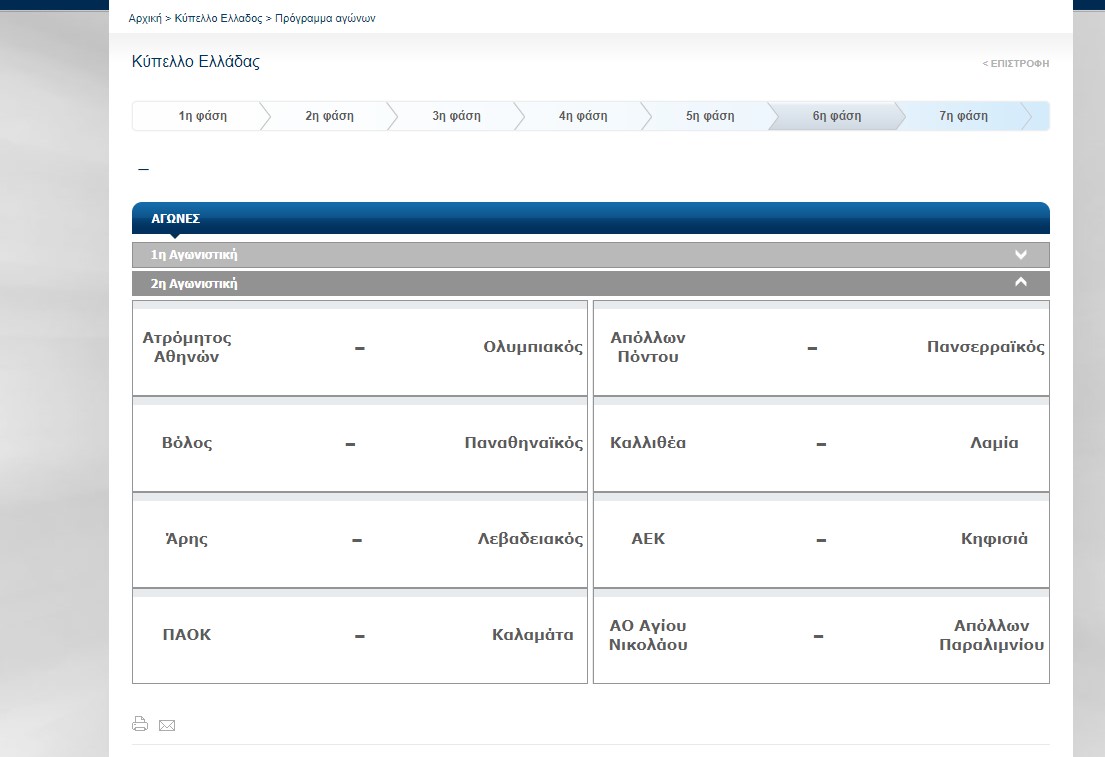The height and width of the screenshot is (757, 1105).
Task: Expand the 1η Αγωνιστική section chevron
Action: click(1020, 254)
